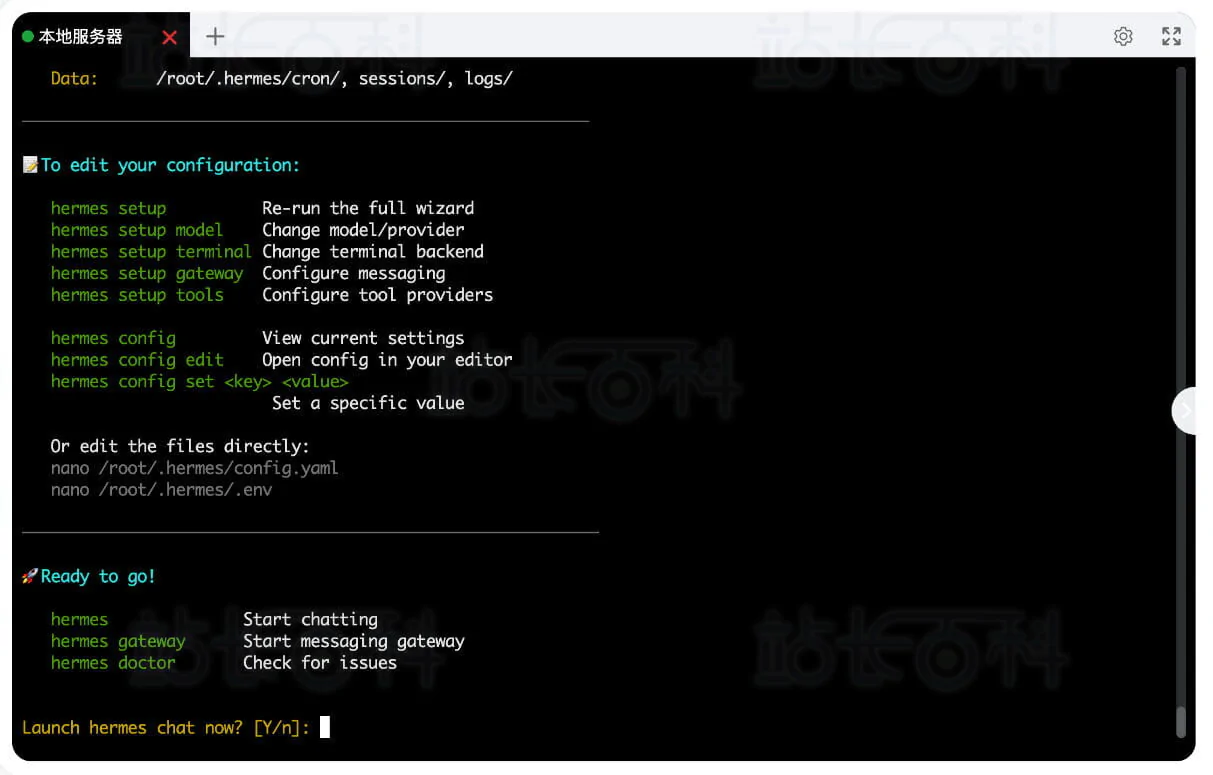The height and width of the screenshot is (775, 1213).
Task: Open the terminal settings gear
Action: coord(1123,37)
